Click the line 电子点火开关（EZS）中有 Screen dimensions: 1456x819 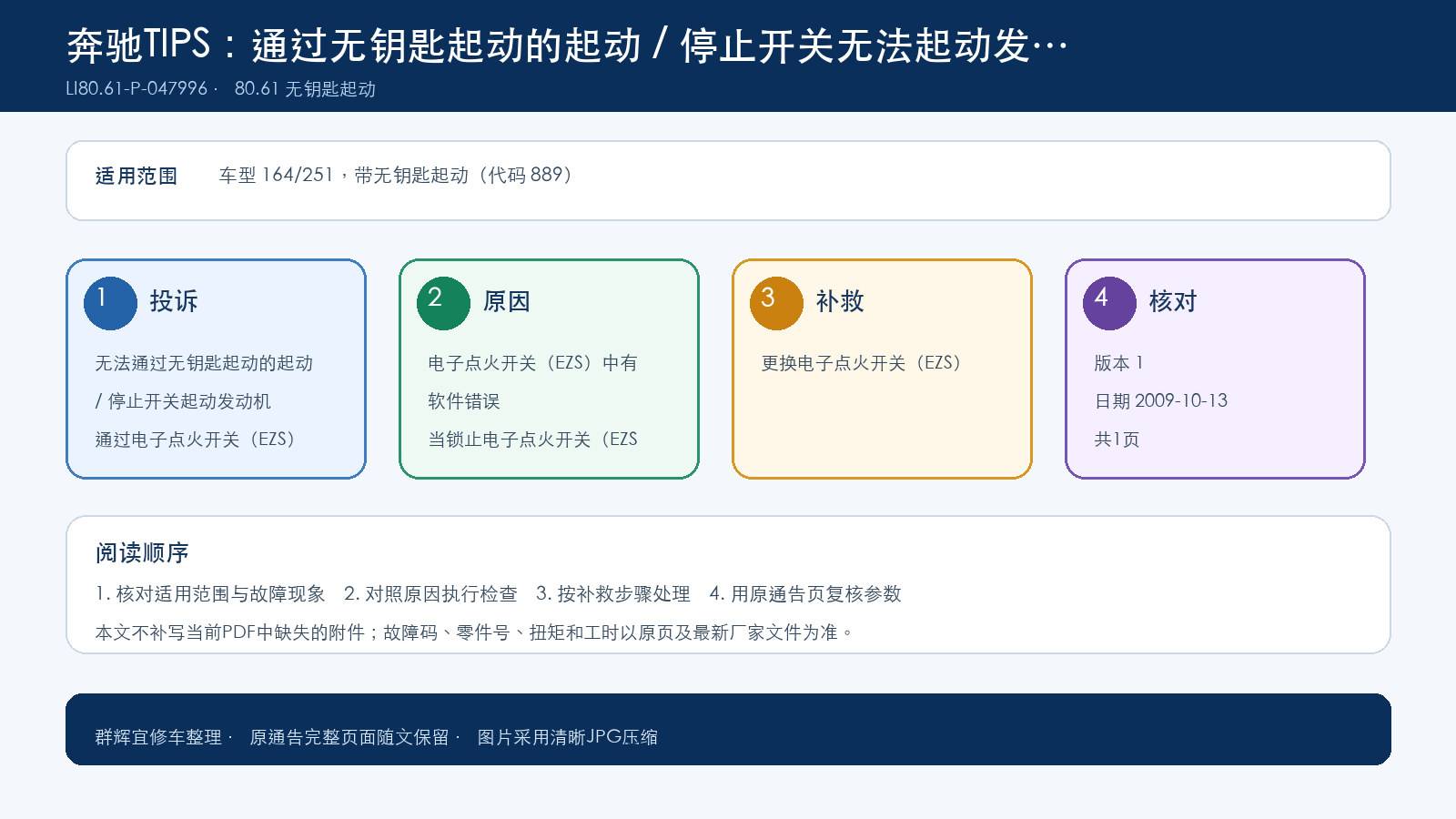click(532, 363)
